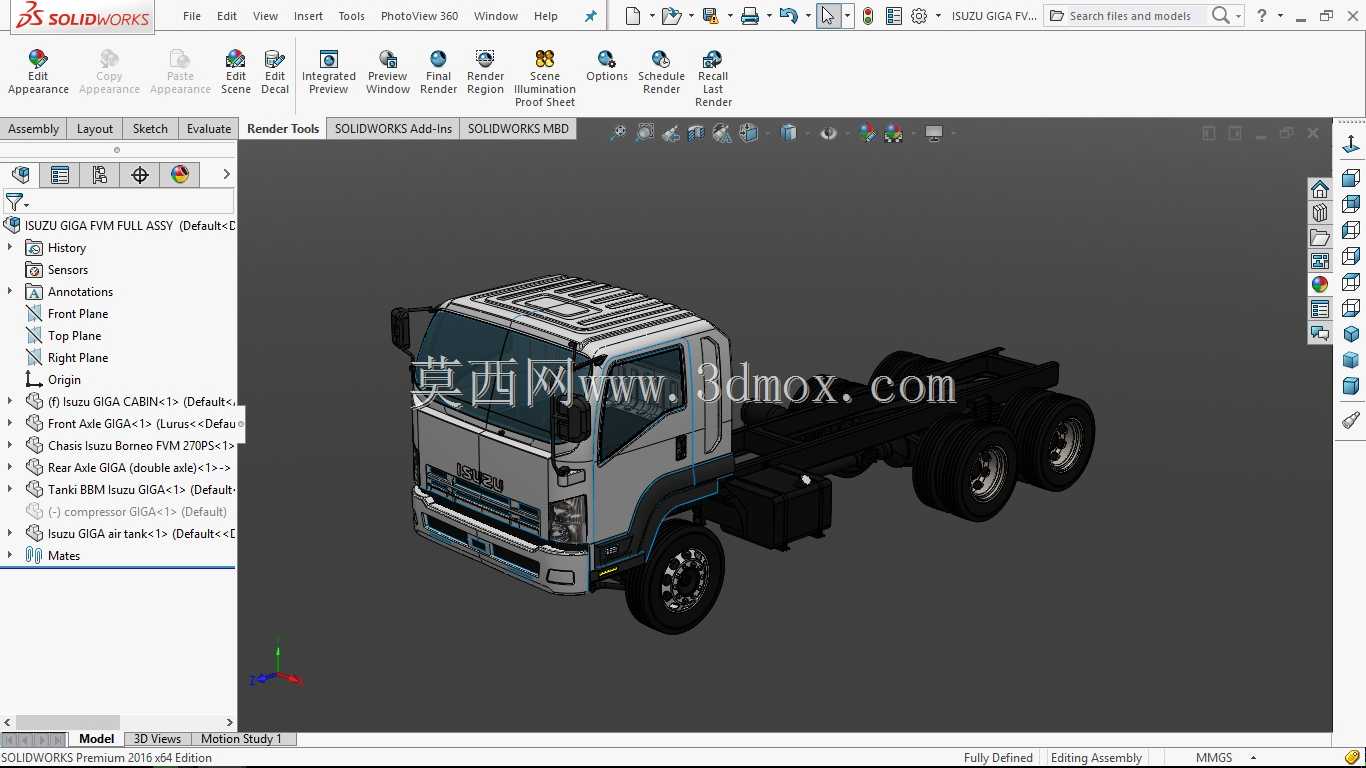Open the File menu

point(192,16)
